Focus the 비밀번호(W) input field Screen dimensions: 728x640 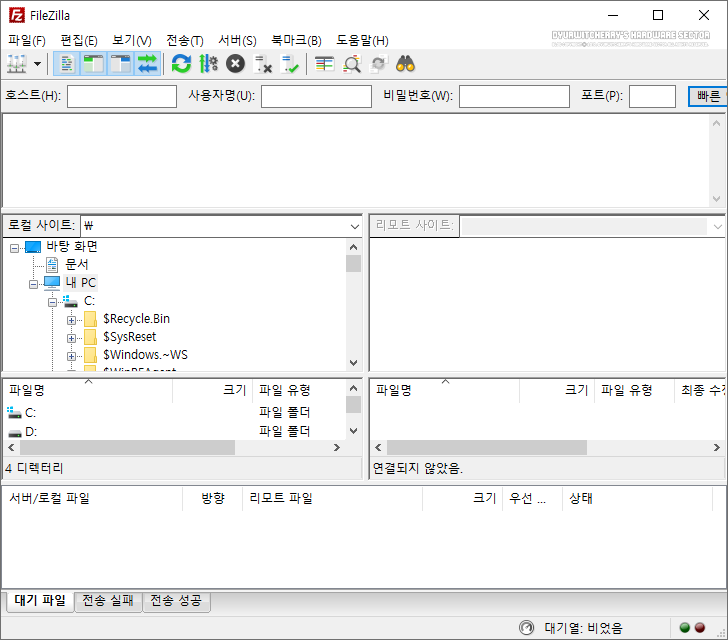(x=514, y=96)
